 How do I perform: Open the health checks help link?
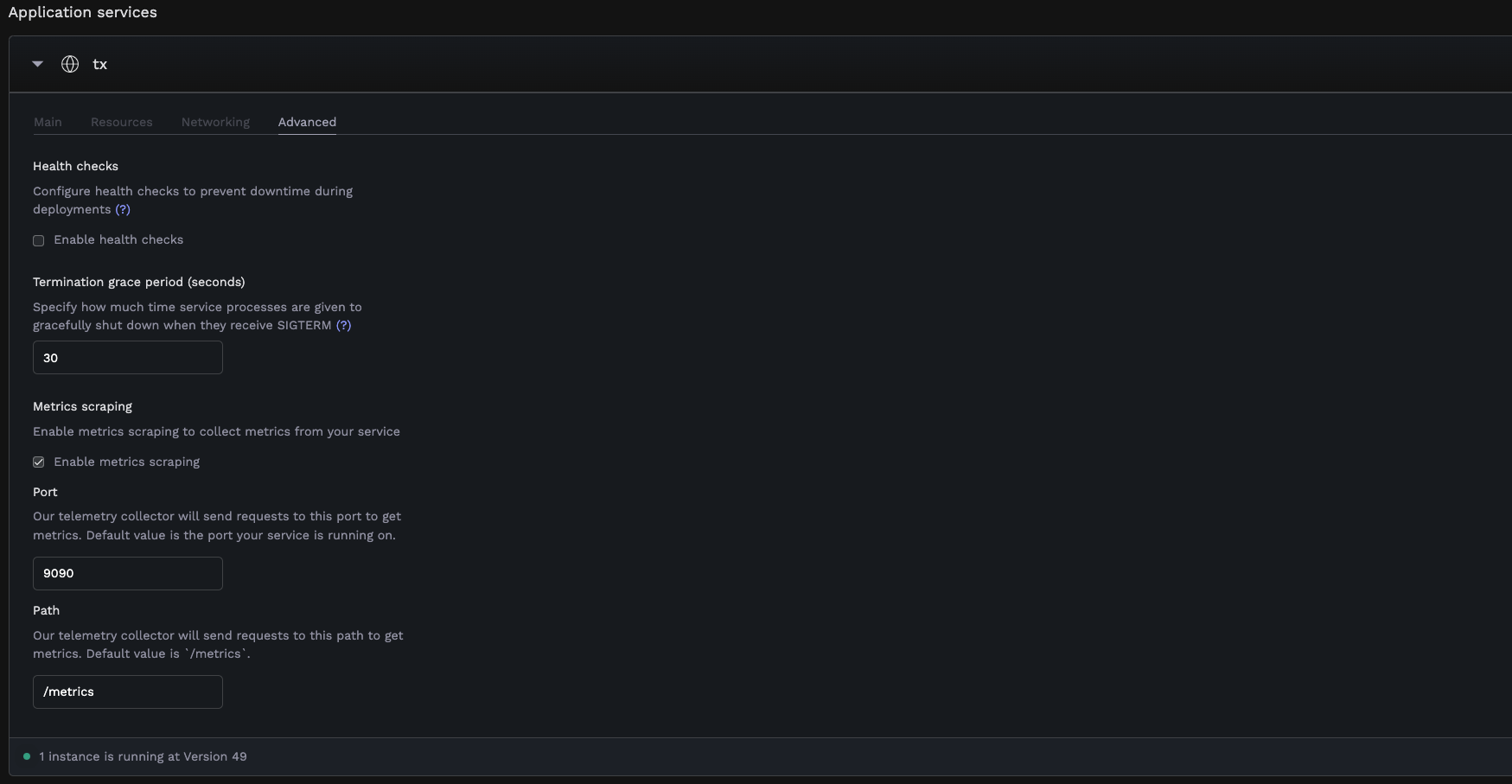tap(124, 209)
